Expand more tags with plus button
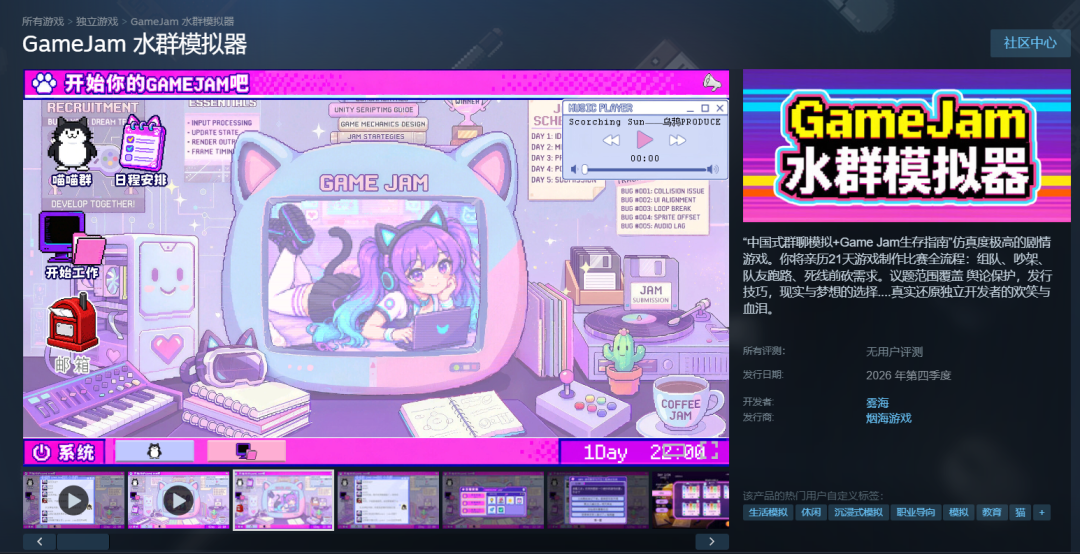The image size is (1080, 554). point(1041,512)
